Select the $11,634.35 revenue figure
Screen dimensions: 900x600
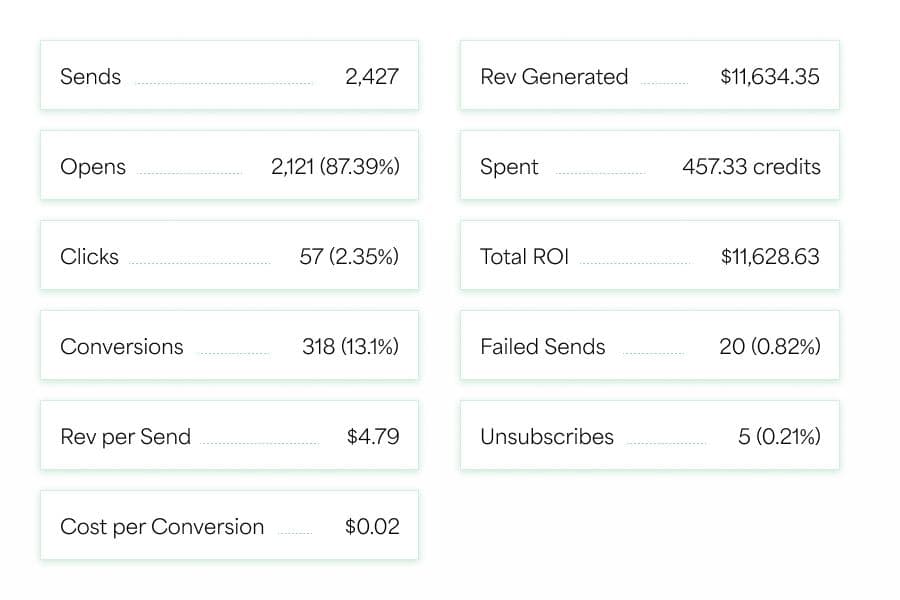tap(770, 77)
